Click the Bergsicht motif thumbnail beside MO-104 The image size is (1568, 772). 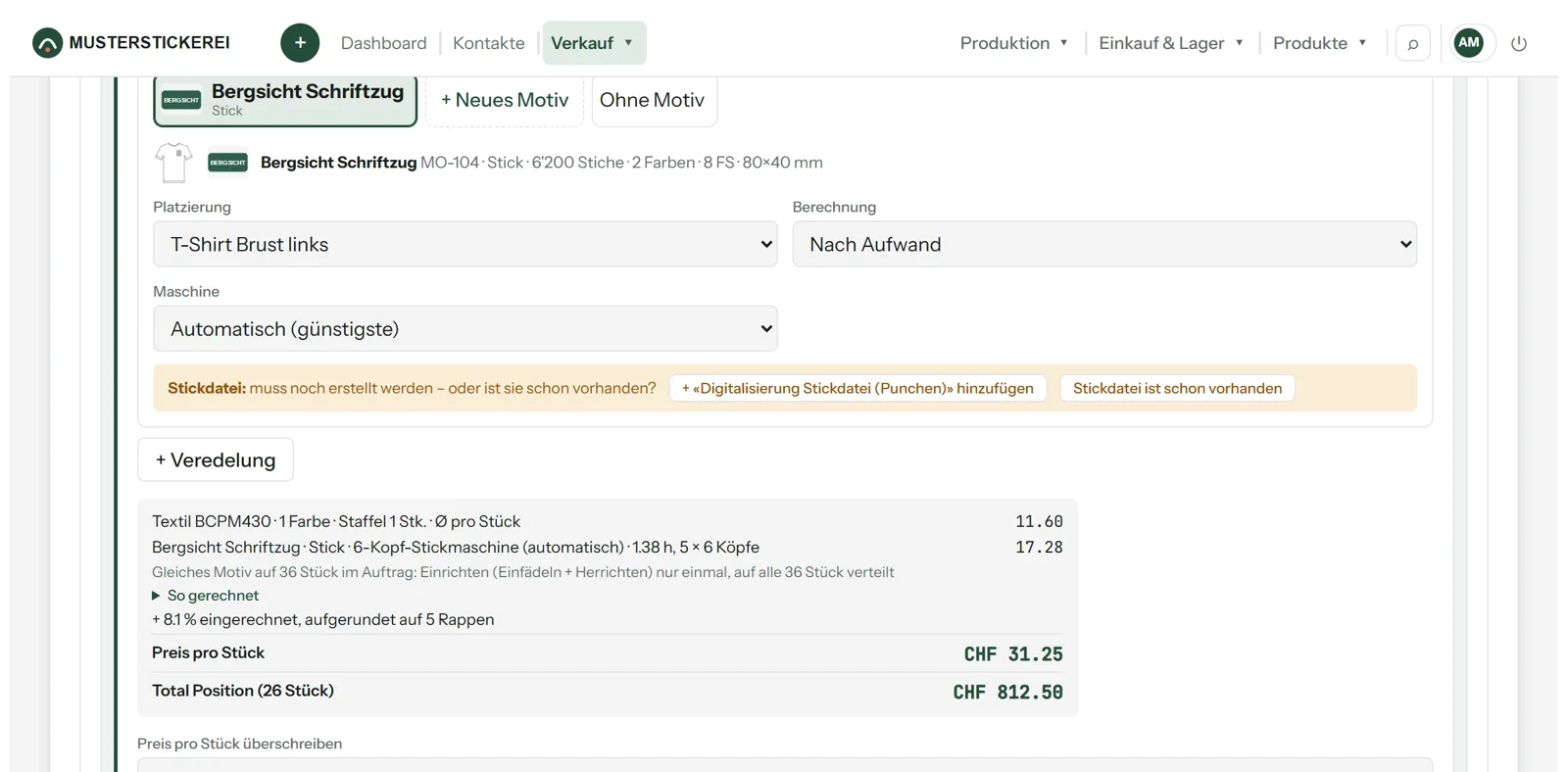coord(227,163)
